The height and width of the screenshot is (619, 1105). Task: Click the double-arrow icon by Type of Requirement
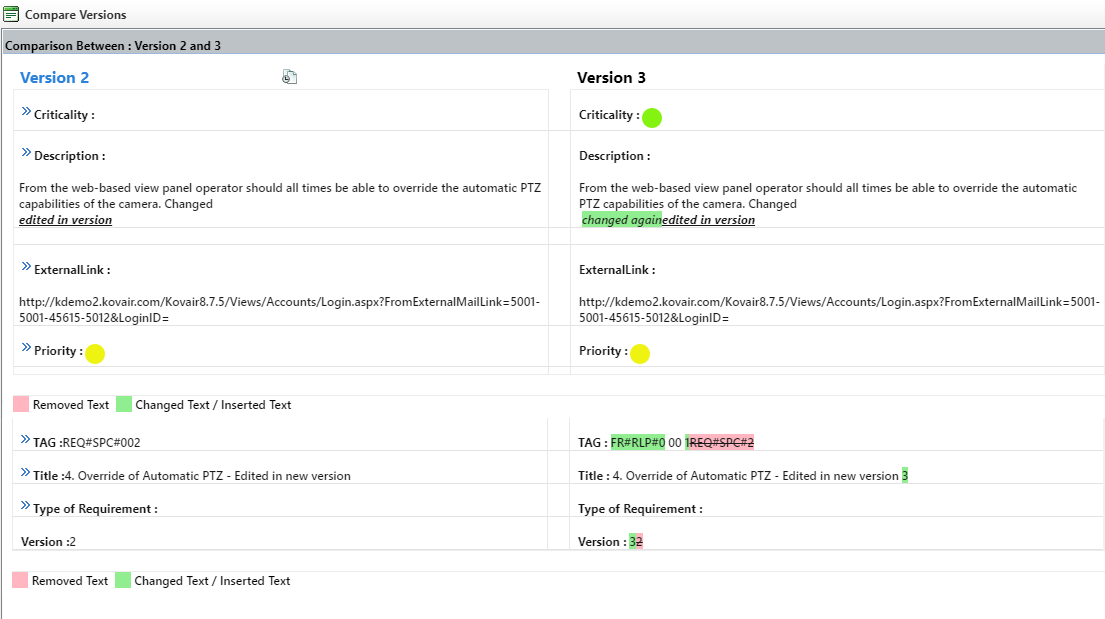click(26, 505)
